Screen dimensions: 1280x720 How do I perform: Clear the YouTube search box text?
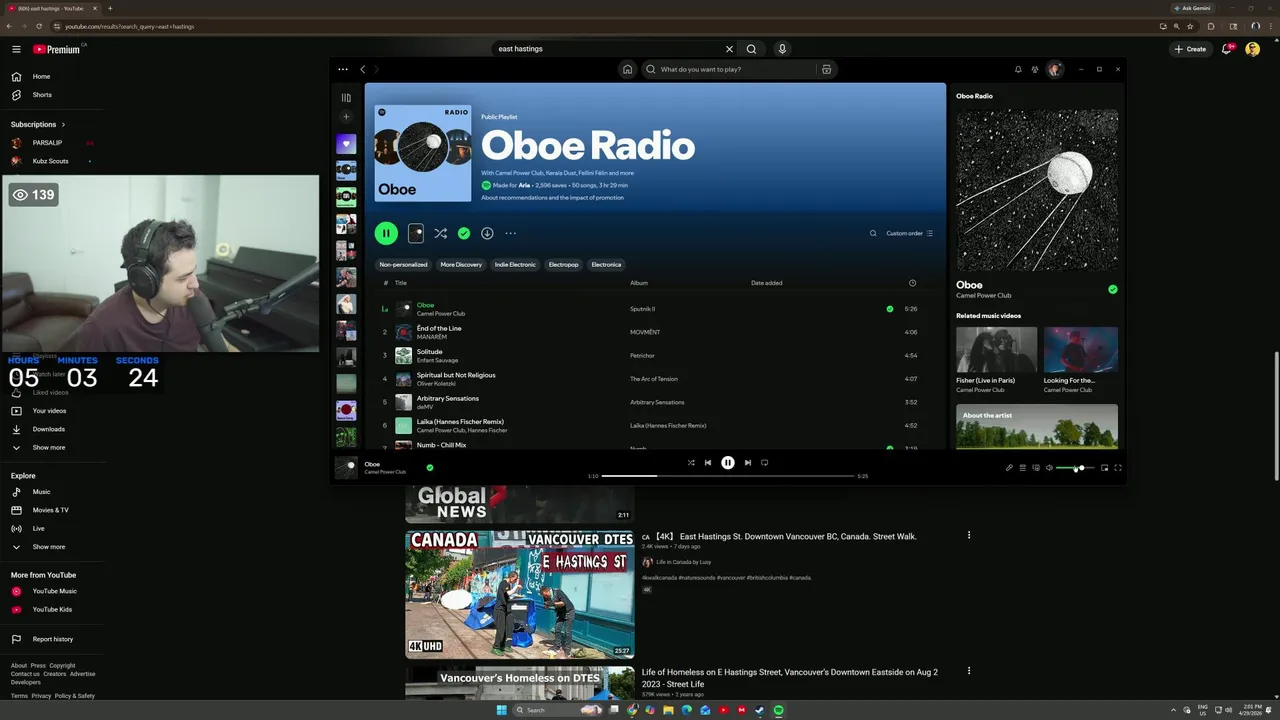pos(729,49)
